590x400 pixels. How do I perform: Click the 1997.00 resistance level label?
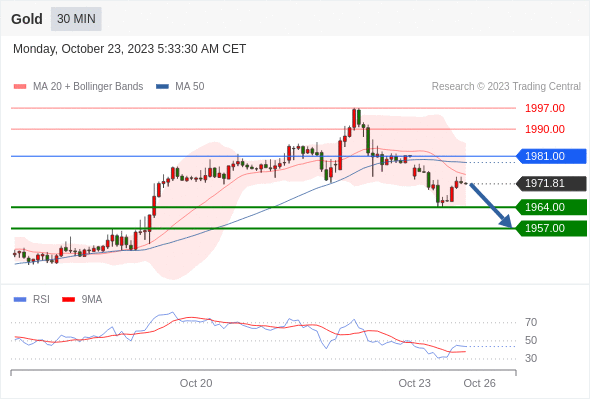(545, 108)
